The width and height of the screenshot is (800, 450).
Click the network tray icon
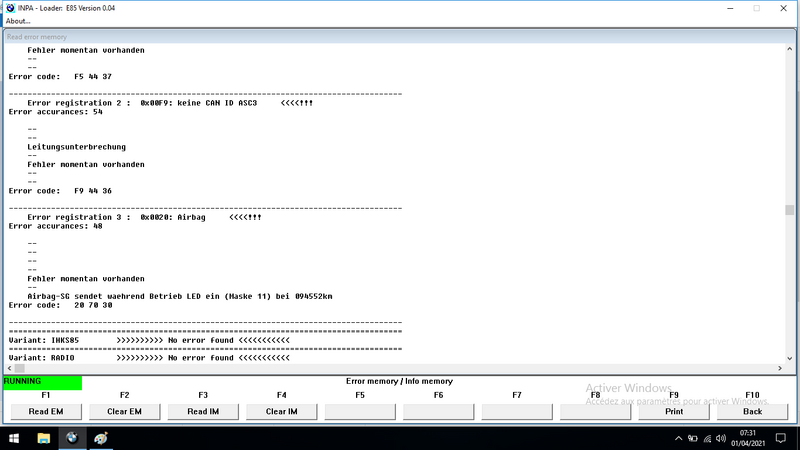tap(707, 438)
